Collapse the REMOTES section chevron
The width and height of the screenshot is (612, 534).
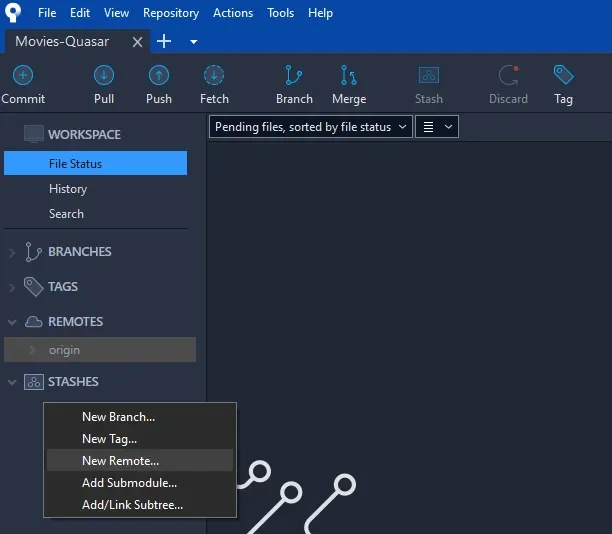point(12,322)
